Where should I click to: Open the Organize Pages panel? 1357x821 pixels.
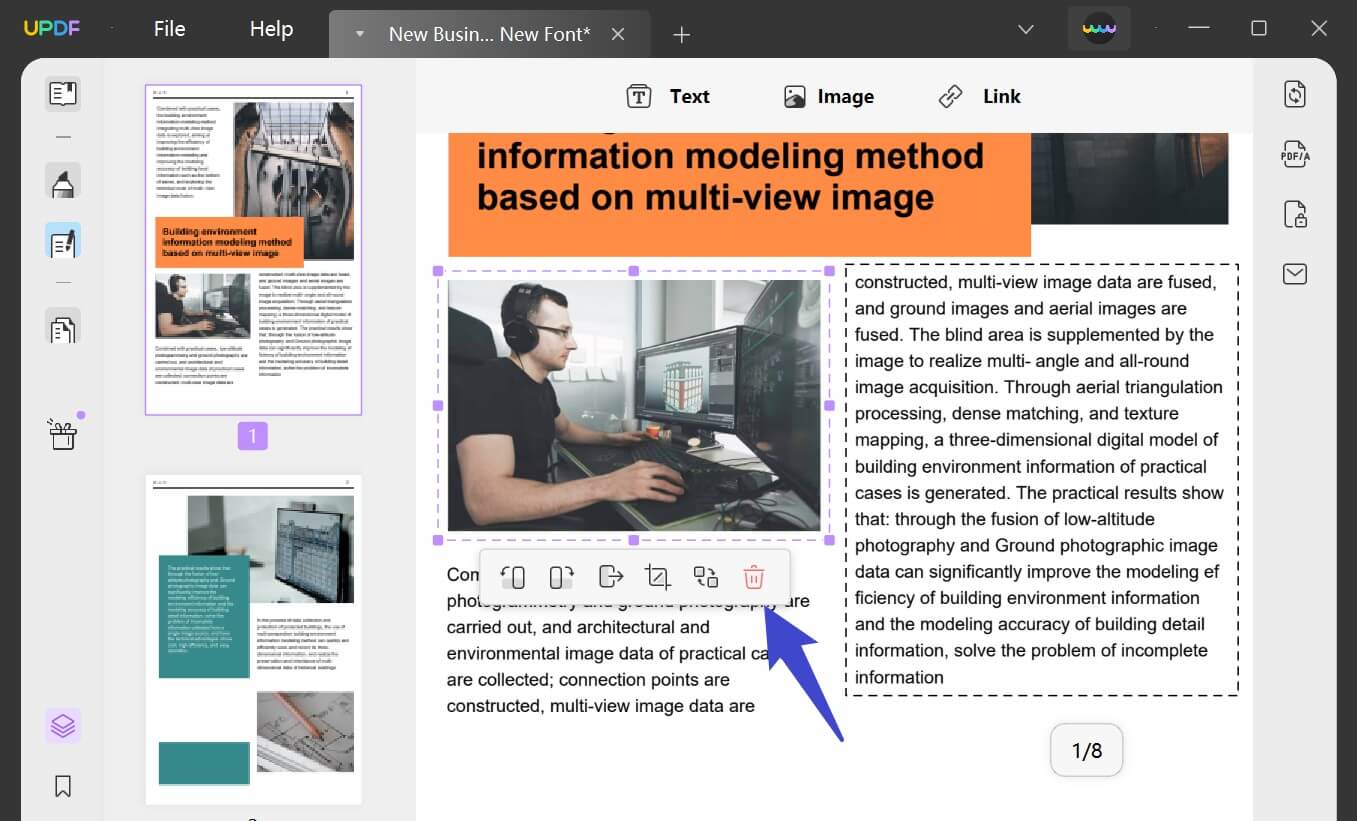click(x=63, y=327)
